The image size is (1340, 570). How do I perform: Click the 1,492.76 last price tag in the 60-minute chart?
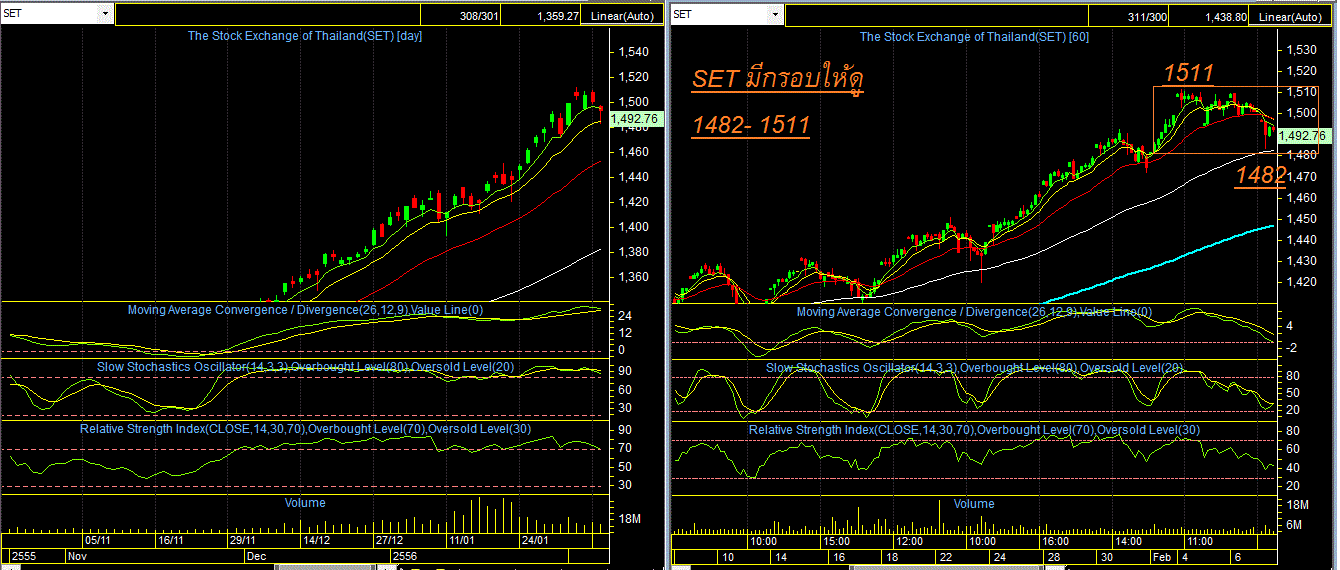point(1303,135)
